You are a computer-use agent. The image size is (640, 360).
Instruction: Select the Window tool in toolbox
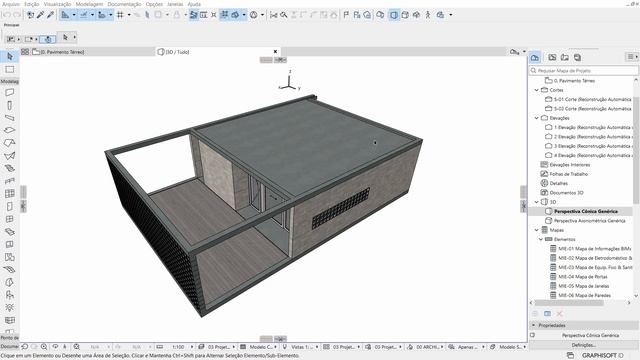pos(10,219)
